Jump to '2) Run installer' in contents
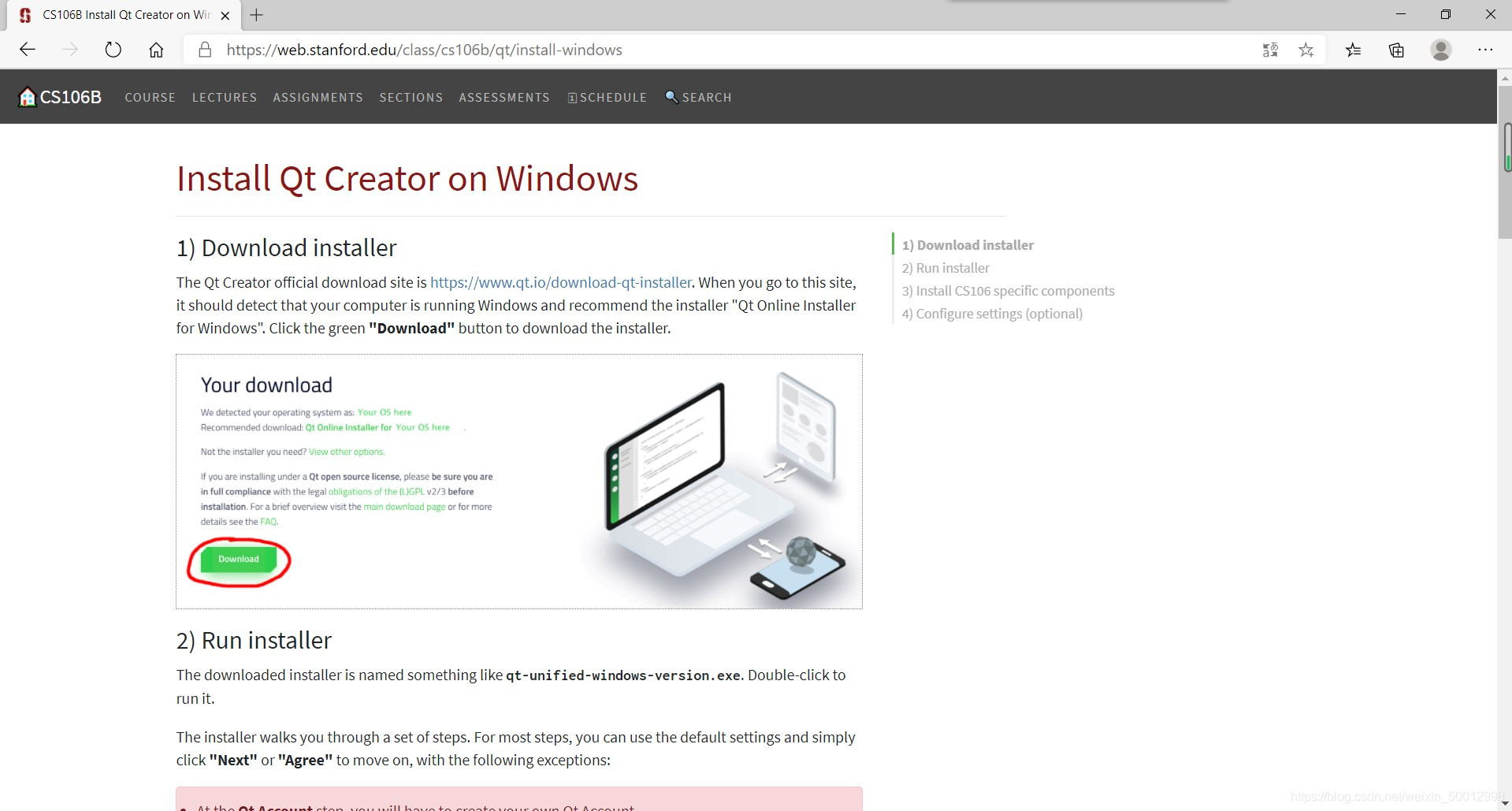The height and width of the screenshot is (811, 1512). (x=945, y=268)
